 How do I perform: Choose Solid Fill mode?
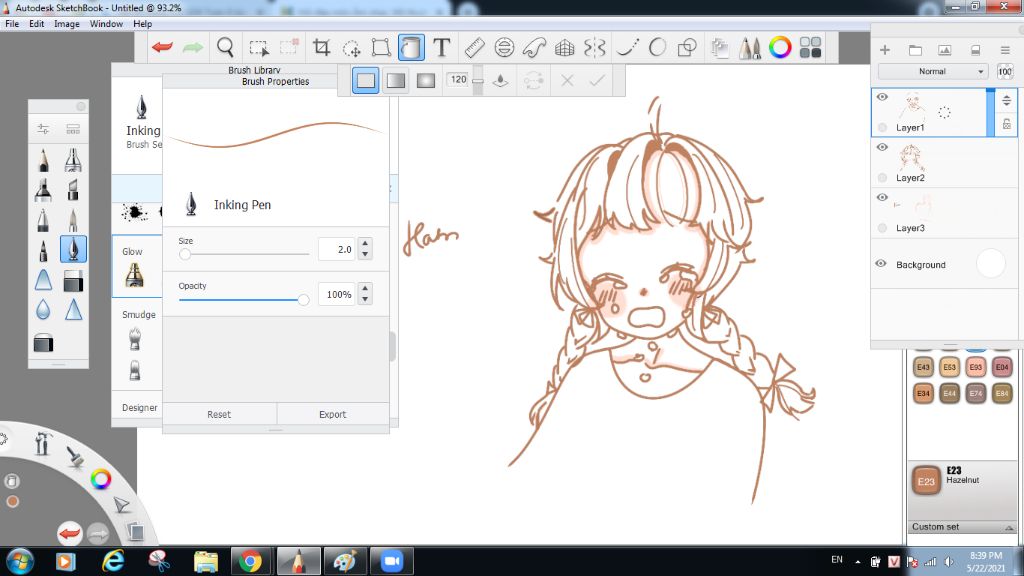point(366,80)
